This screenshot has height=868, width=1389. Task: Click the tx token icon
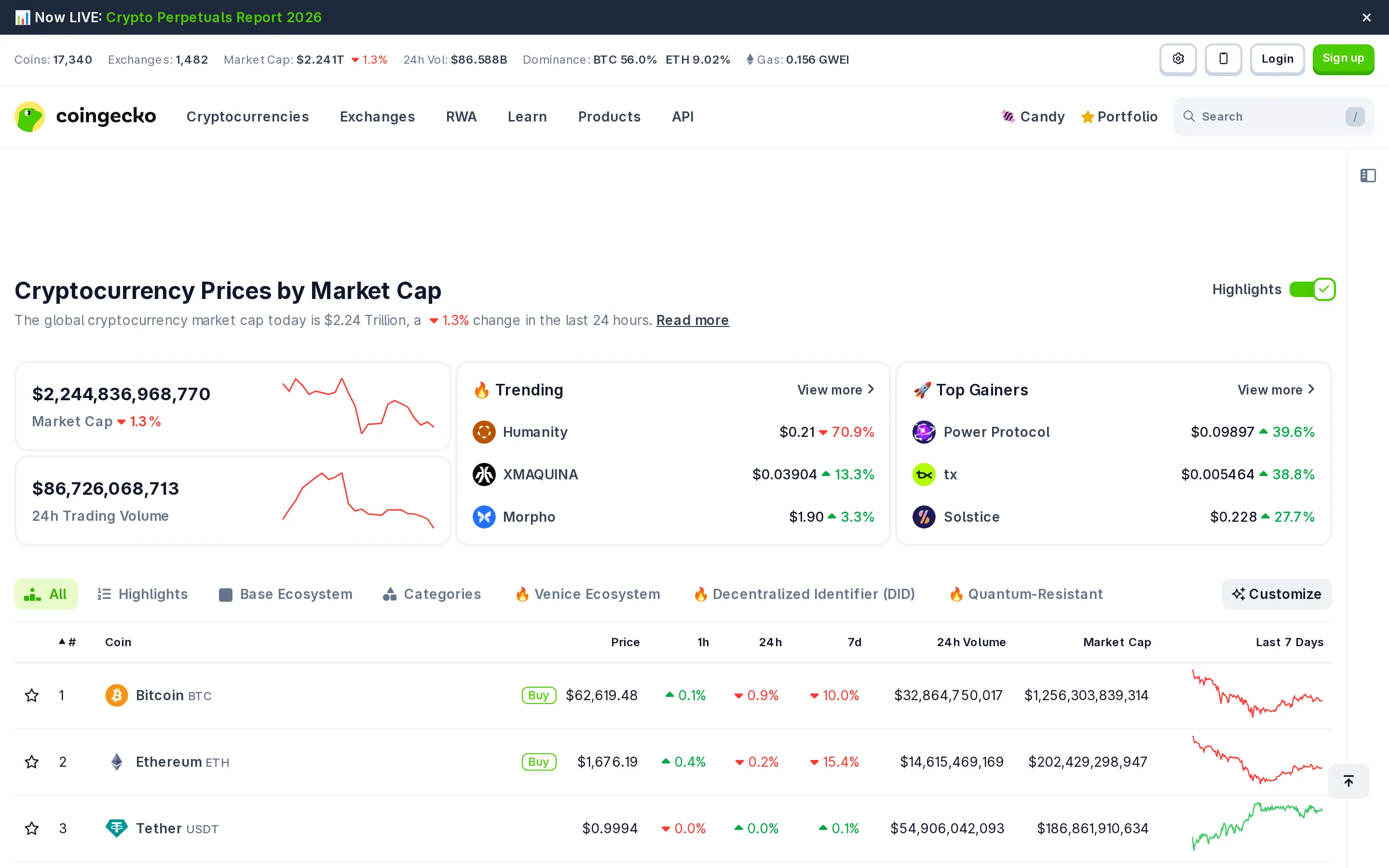click(x=924, y=475)
